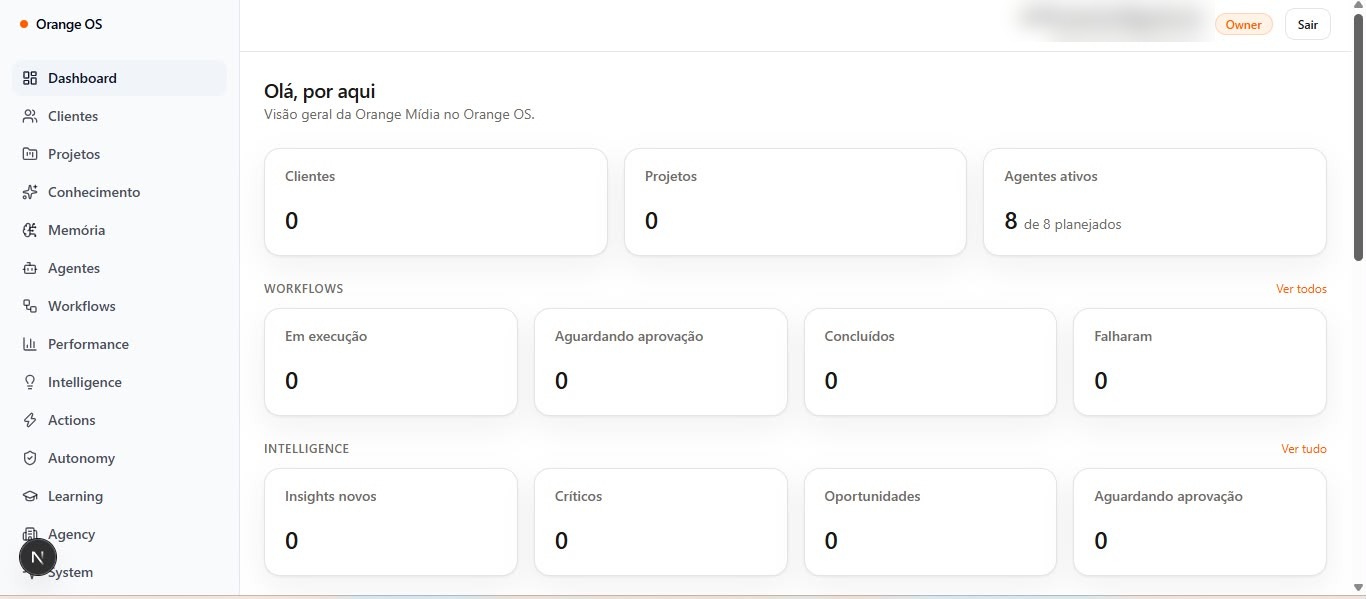This screenshot has height=599, width=1366.
Task: Click Ver tudo link for Intelligence
Action: tap(1304, 449)
